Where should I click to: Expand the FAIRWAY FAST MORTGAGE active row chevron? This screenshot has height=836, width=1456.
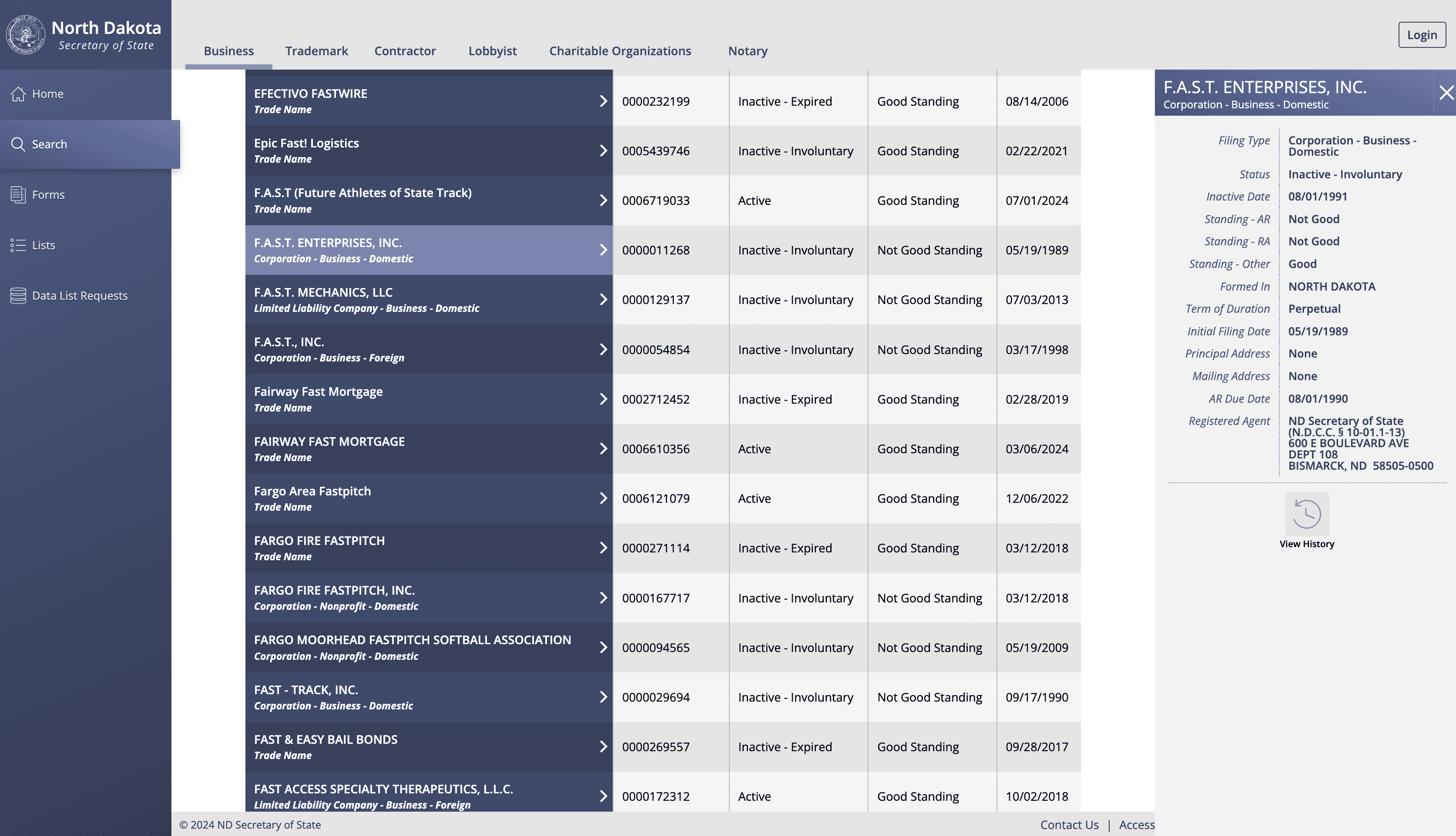(603, 448)
